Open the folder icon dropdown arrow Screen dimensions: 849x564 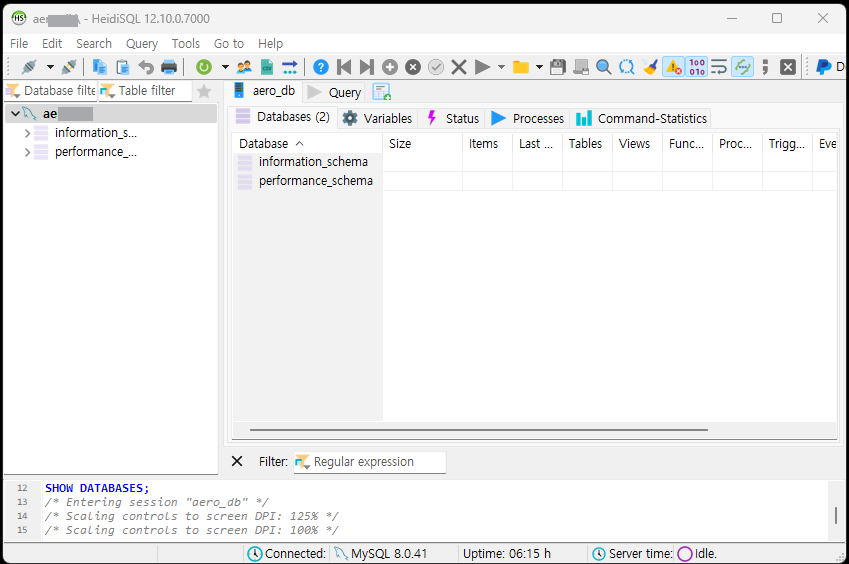539,67
